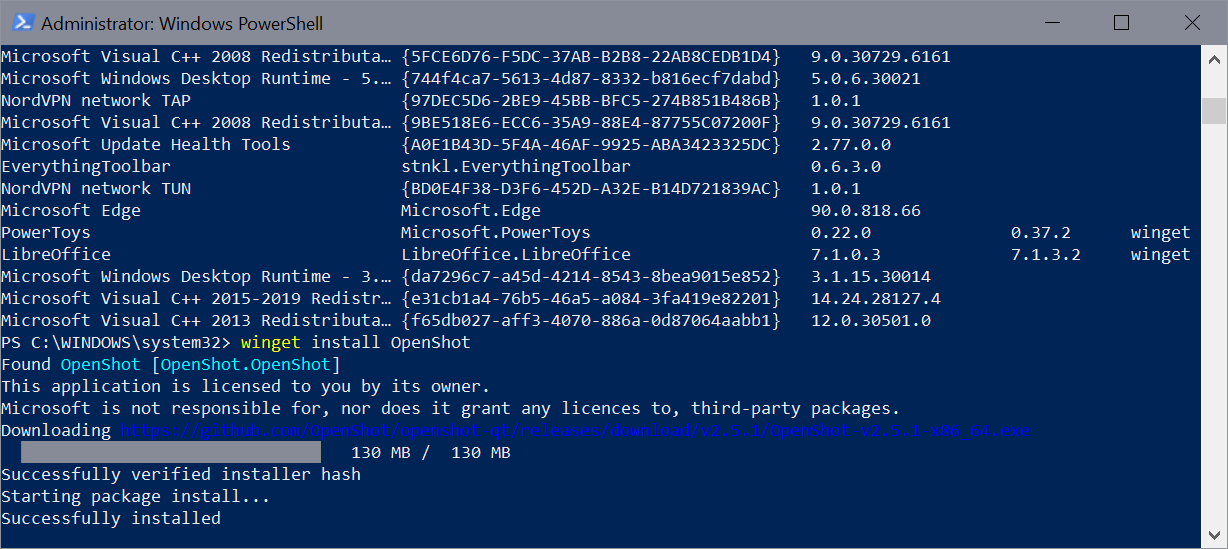Image resolution: width=1228 pixels, height=549 pixels.
Task: Click the 'LibreOffice.LibreOffice' ID
Action: click(x=516, y=255)
